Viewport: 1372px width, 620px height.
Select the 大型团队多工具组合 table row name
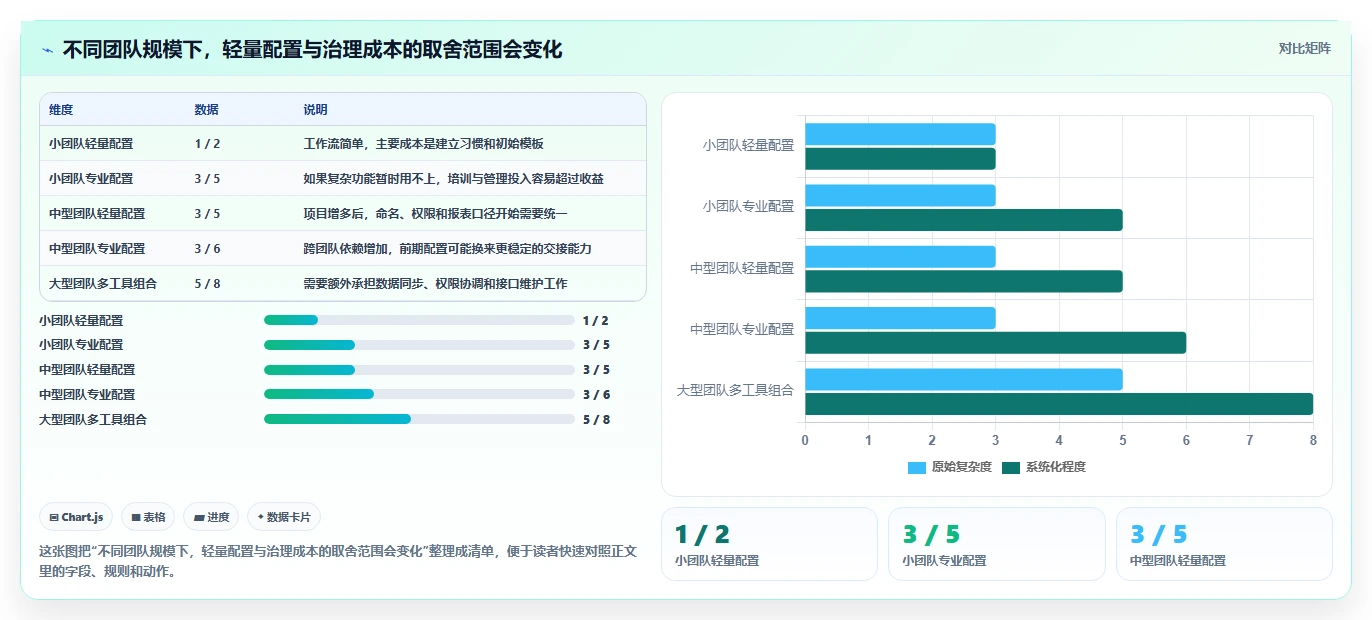(103, 284)
